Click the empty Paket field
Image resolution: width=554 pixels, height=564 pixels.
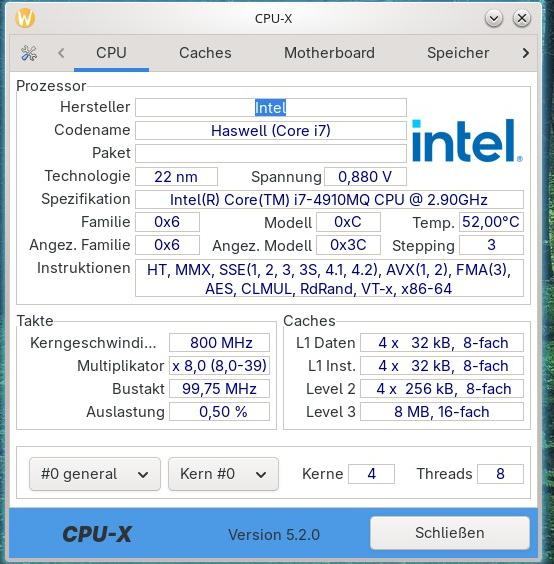point(271,154)
